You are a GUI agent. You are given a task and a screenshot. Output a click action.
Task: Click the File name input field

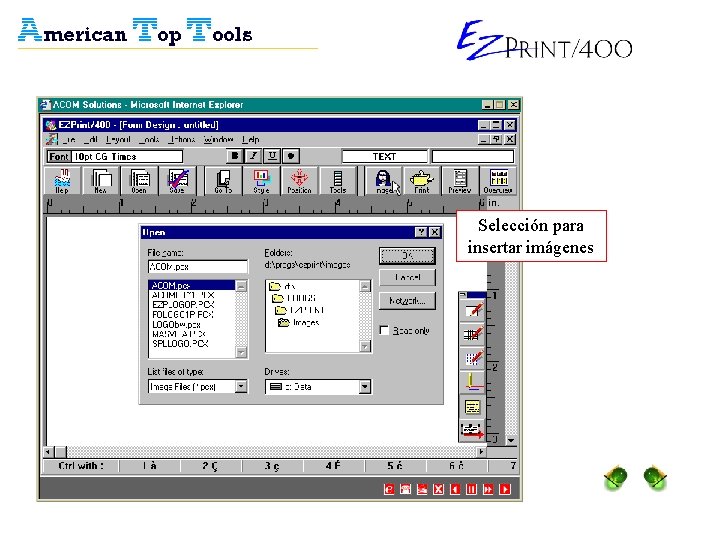coord(197,266)
